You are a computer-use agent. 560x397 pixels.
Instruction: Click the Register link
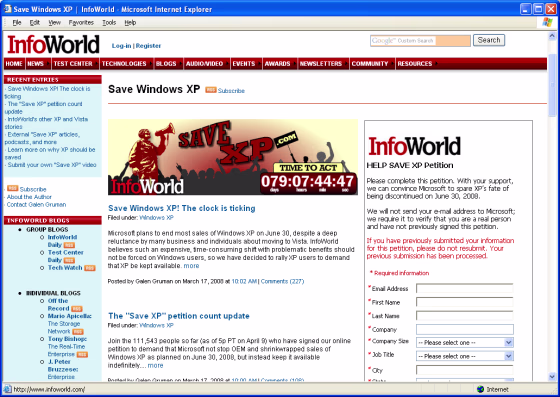[148, 46]
